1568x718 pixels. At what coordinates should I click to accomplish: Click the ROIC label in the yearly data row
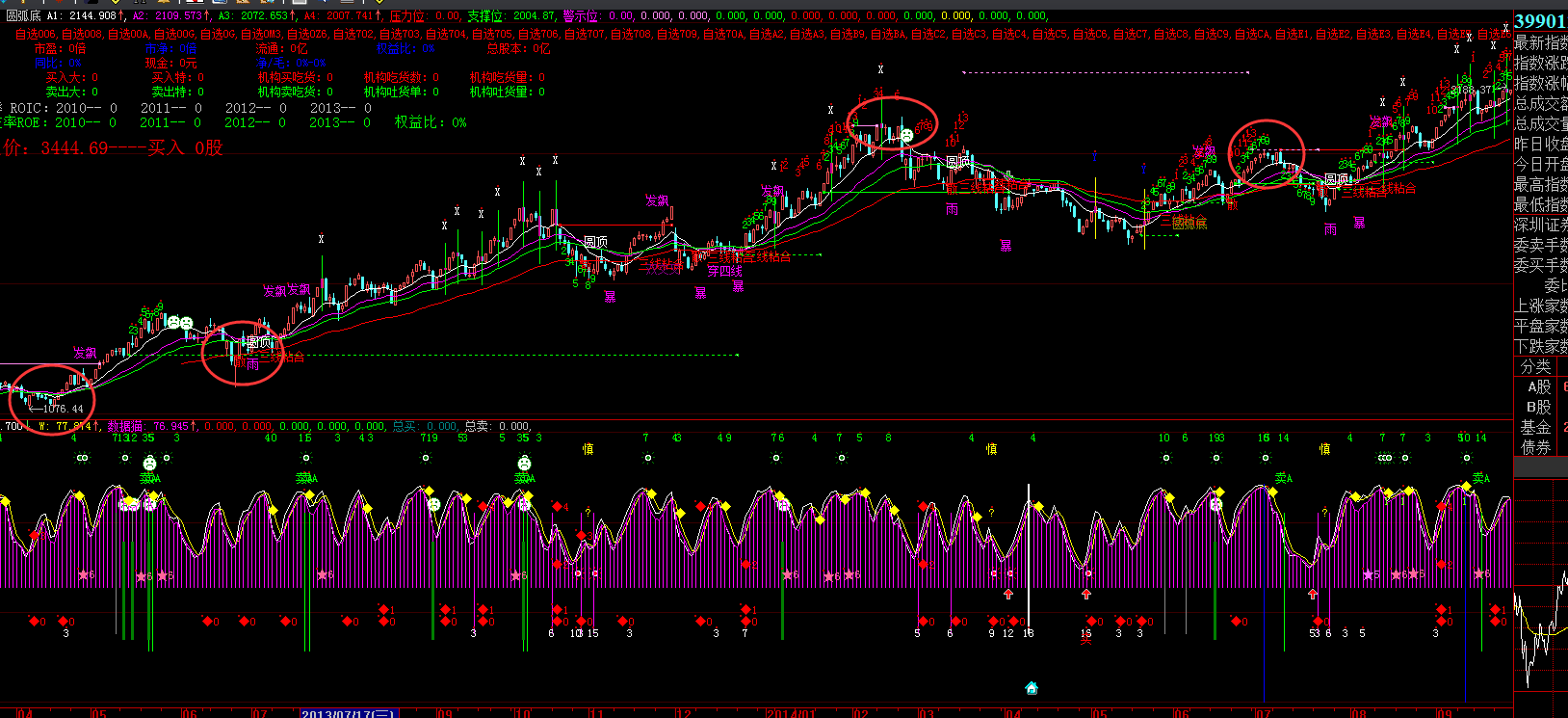[x=28, y=108]
